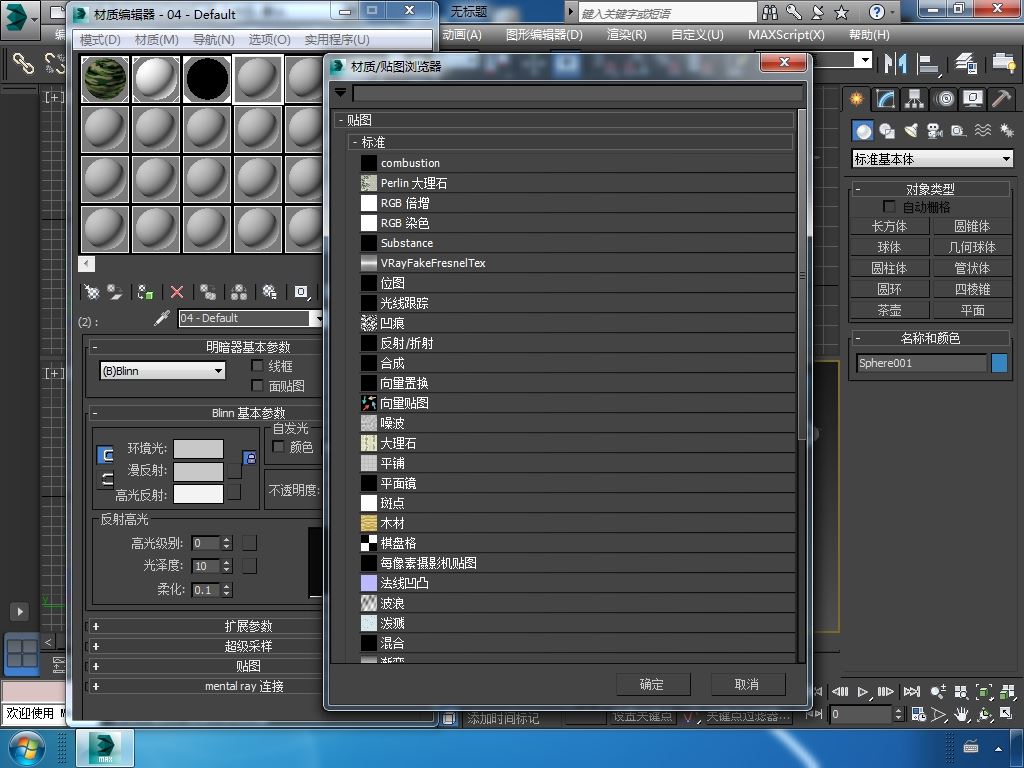Open the Hierarchy command panel tab
1024x768 pixels.
coord(914,99)
